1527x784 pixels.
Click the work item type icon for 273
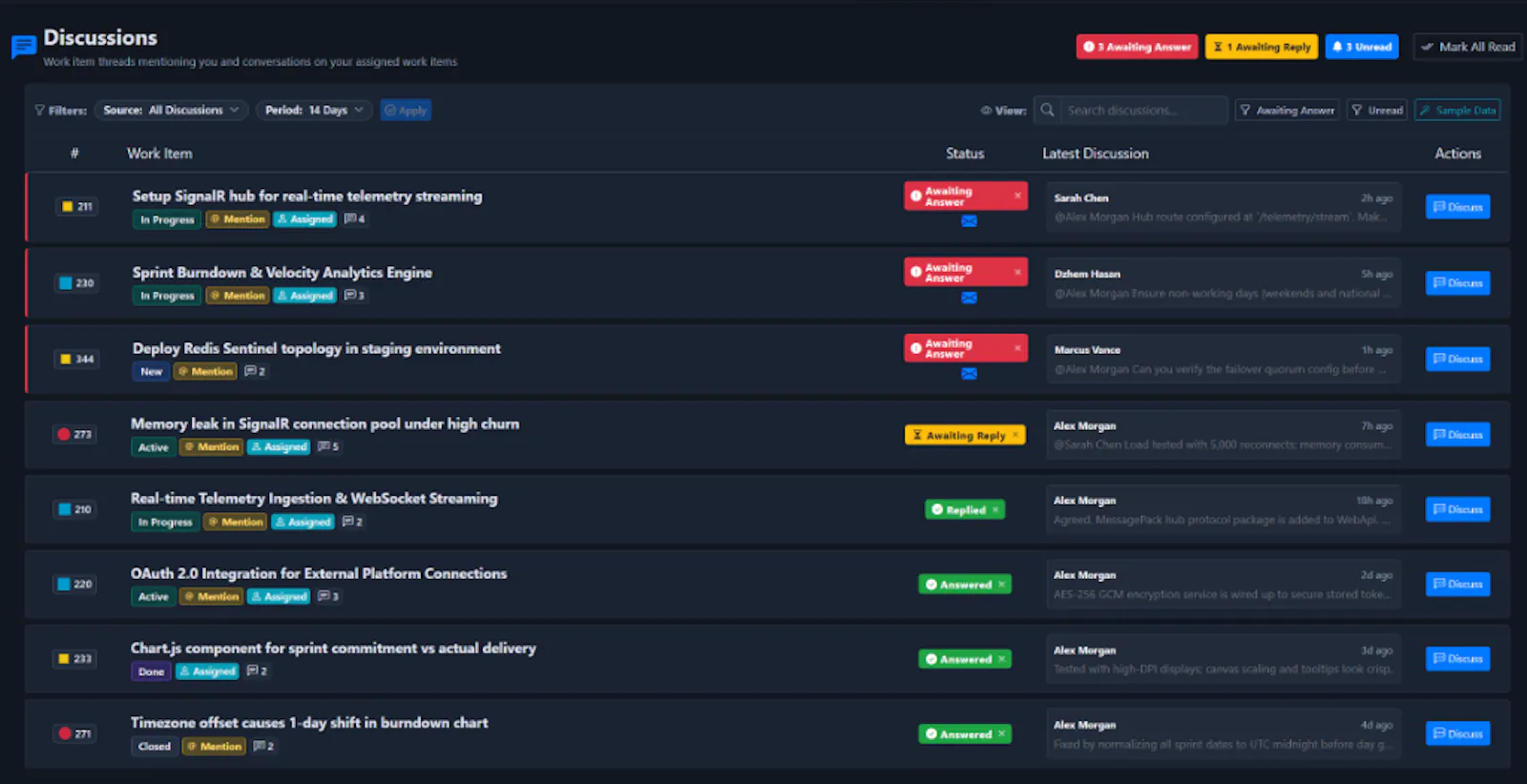(x=64, y=434)
